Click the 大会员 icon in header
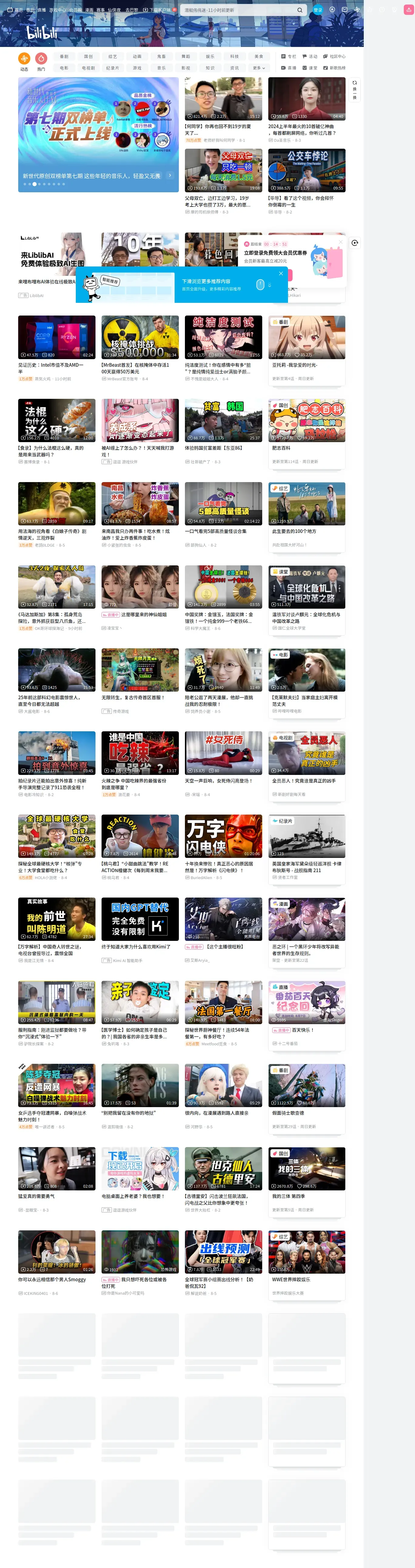415x1568 pixels. [332, 10]
